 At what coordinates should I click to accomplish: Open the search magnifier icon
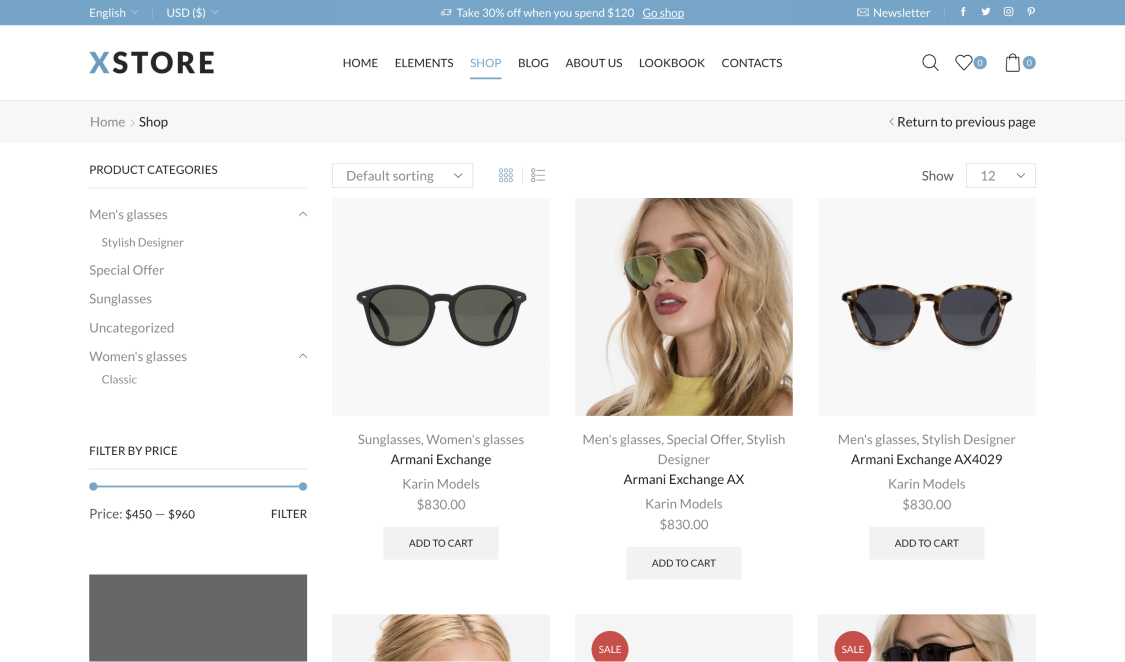(x=930, y=63)
